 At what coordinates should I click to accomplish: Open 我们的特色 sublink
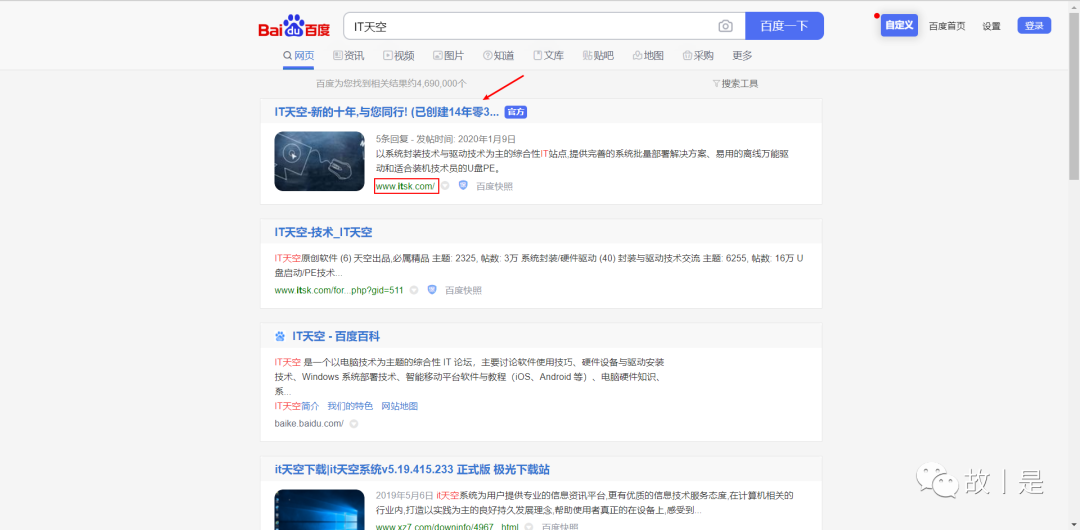coord(350,406)
